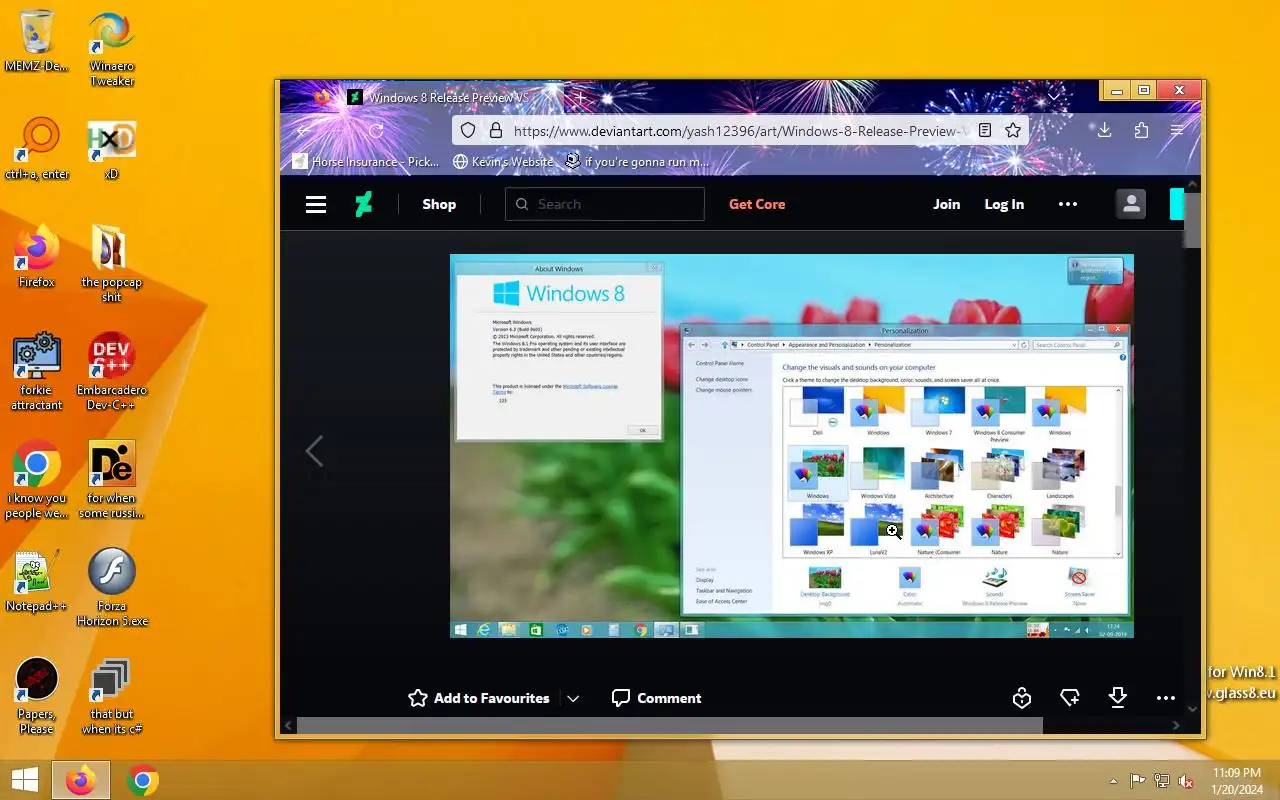Reload the current page
Viewport: 1280px width, 800px height.
coord(376,131)
